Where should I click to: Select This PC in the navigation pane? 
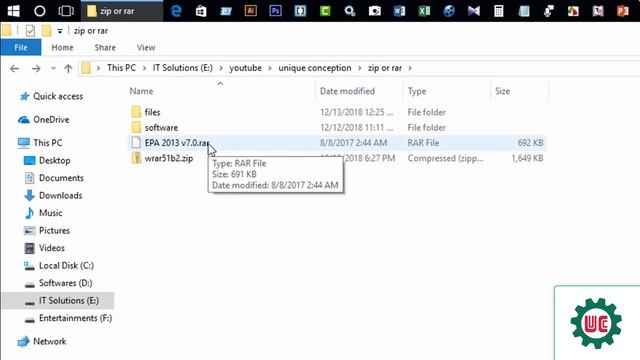pos(48,143)
